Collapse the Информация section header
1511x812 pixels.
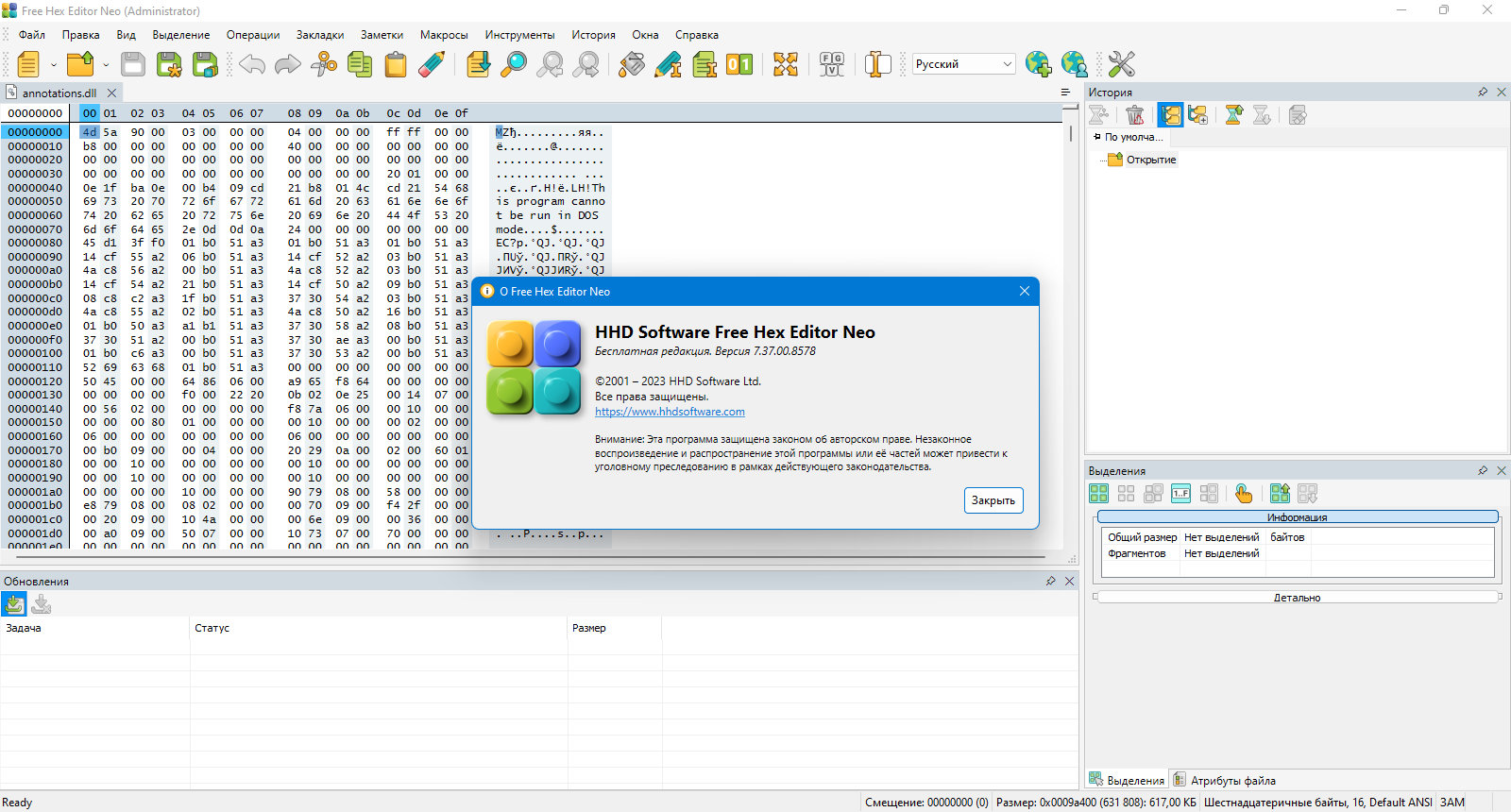click(x=1298, y=516)
